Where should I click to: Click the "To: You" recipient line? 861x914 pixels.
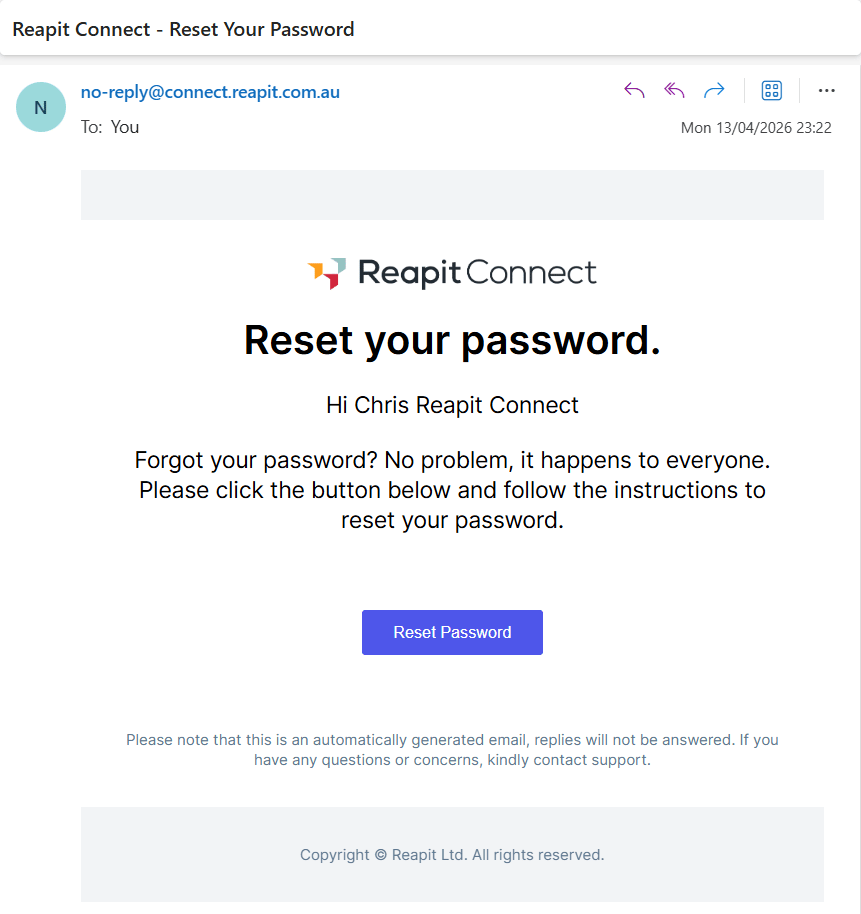click(x=110, y=127)
